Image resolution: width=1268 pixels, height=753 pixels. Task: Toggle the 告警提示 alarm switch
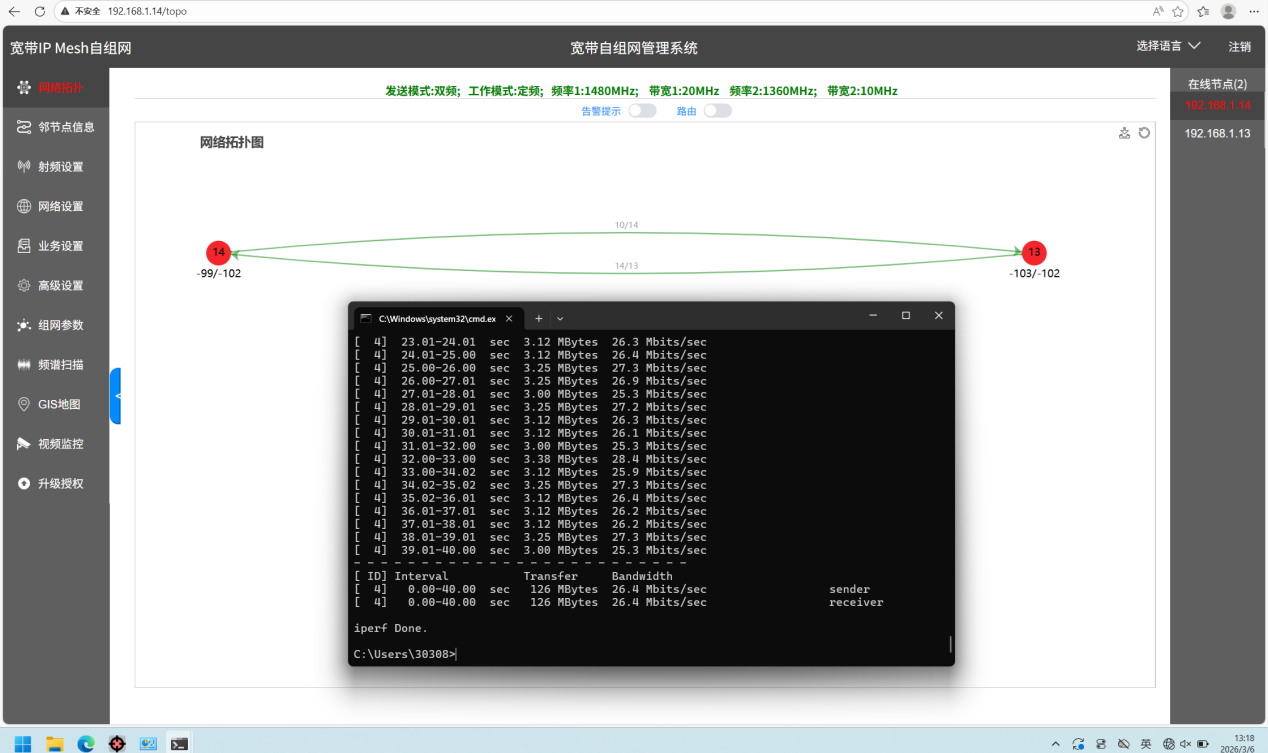pos(642,111)
